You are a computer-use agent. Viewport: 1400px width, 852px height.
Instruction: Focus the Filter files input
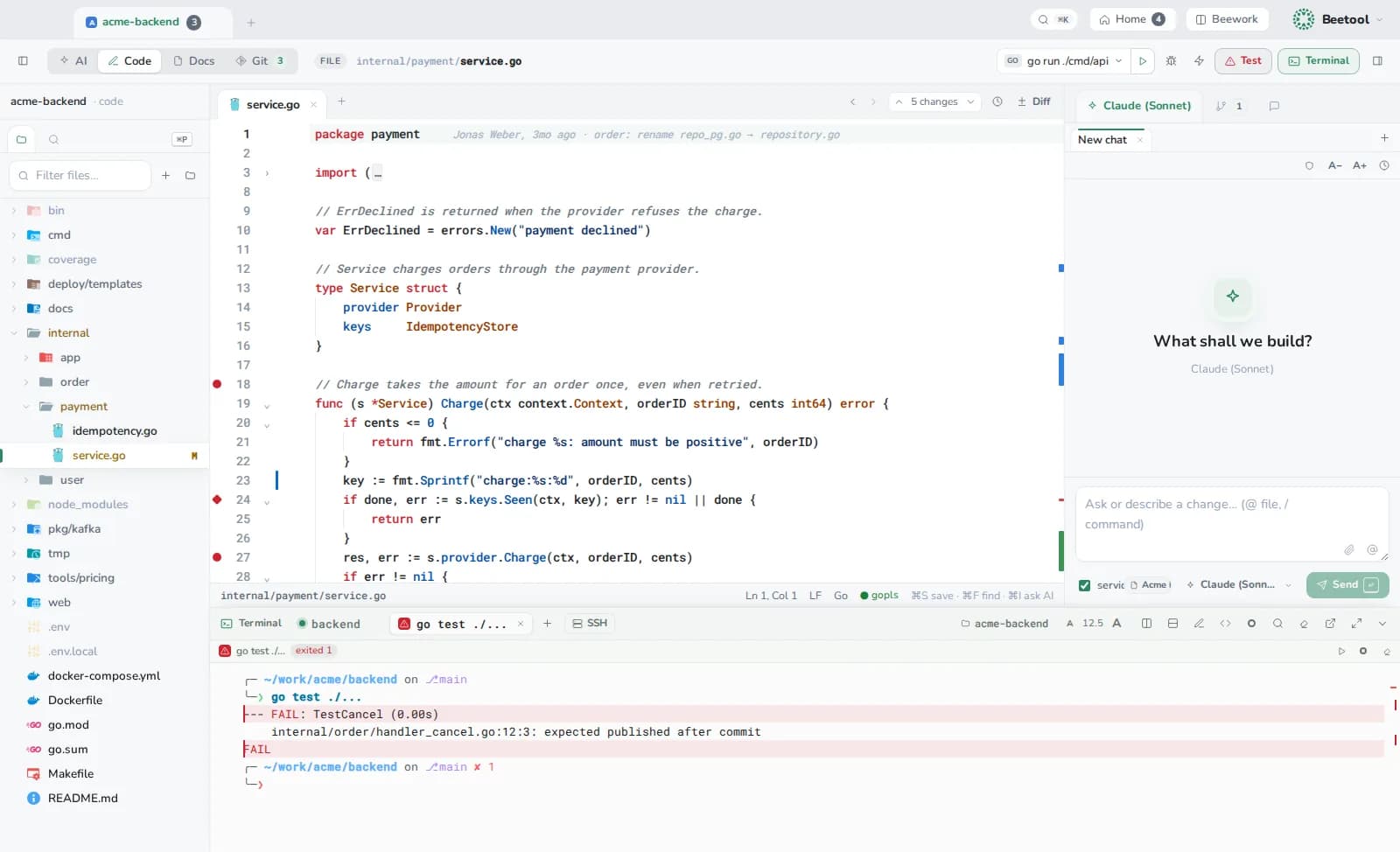coord(80,176)
